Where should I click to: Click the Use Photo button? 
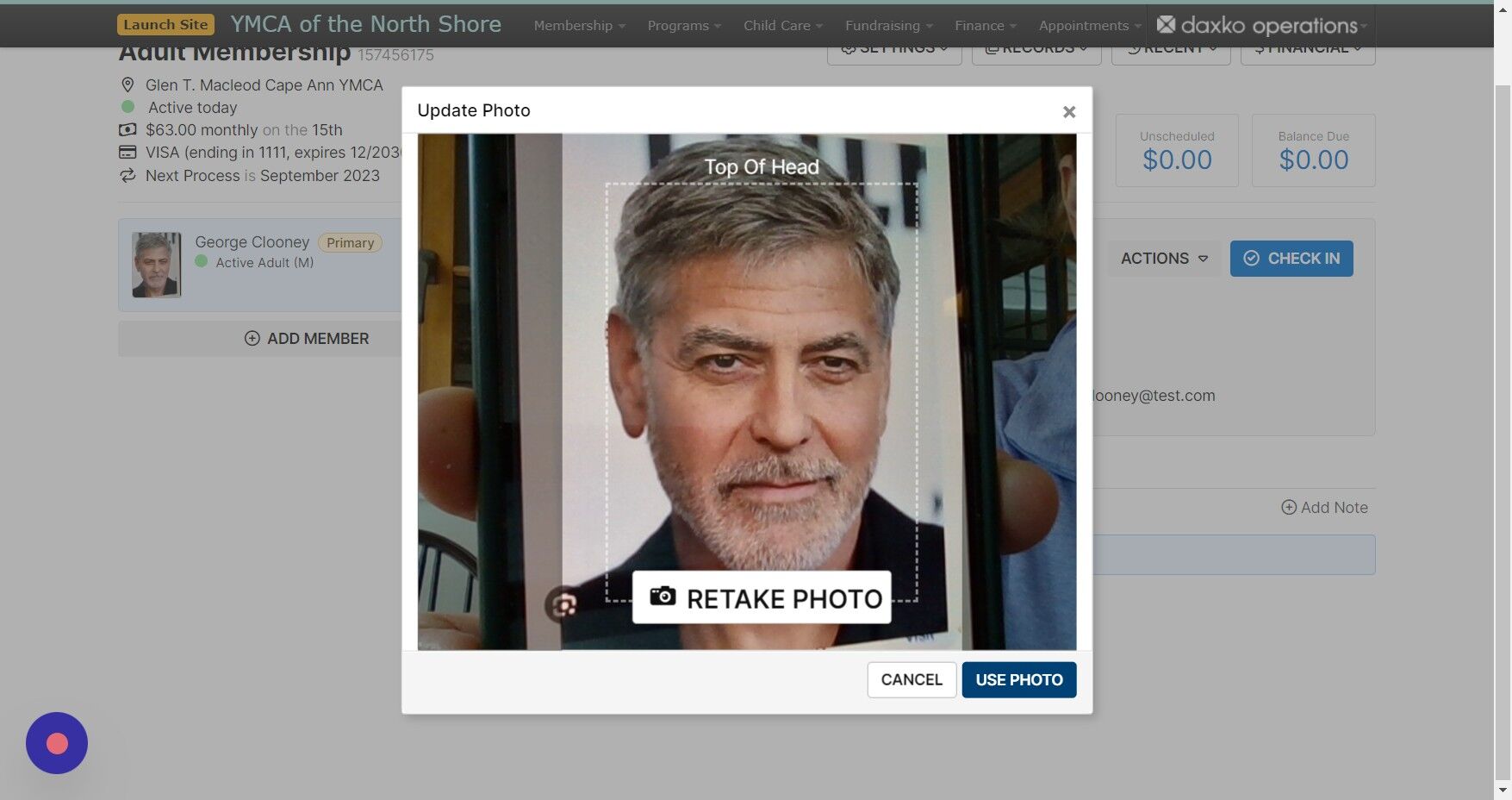(1018, 679)
